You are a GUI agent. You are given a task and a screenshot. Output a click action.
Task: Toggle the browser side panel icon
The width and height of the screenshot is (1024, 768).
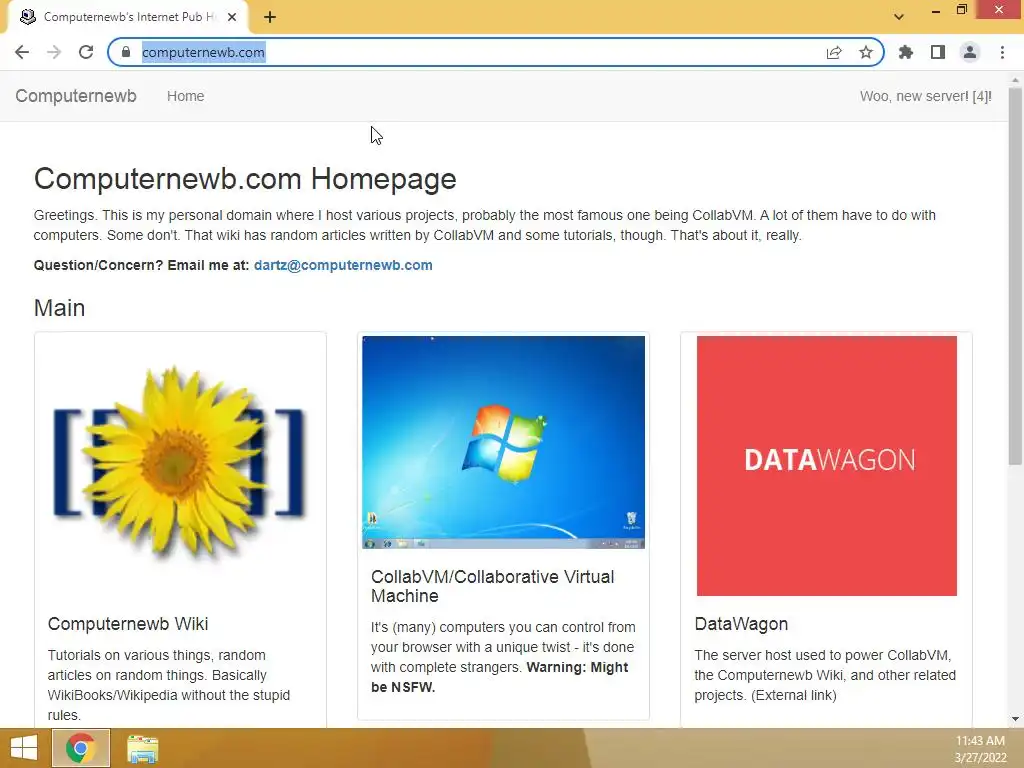point(938,52)
